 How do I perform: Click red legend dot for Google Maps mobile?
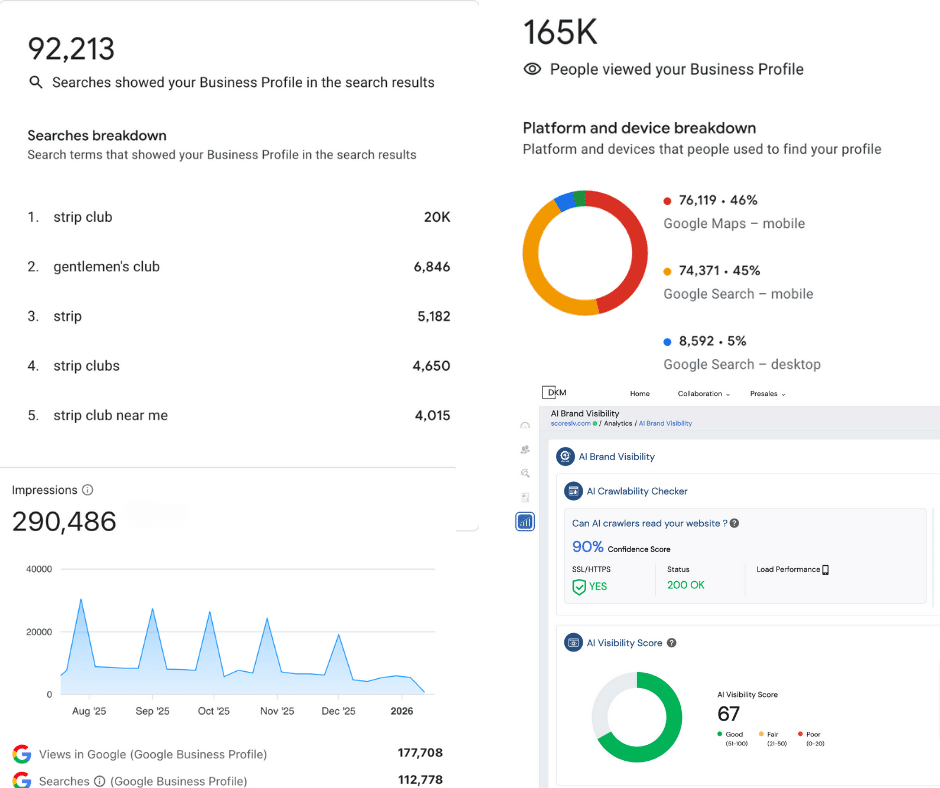667,201
